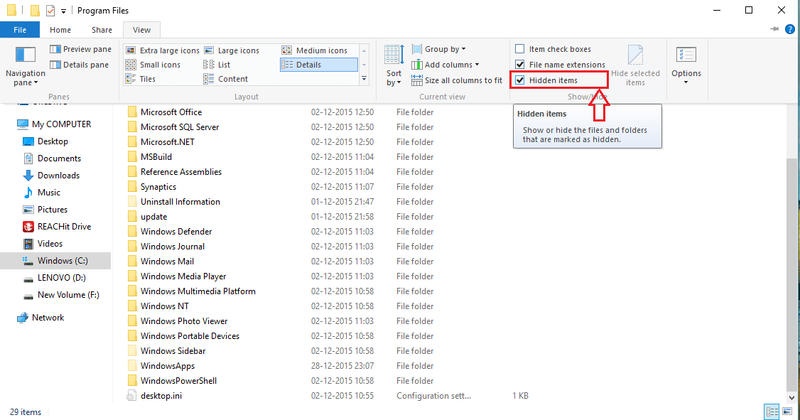This screenshot has height=420, width=800.
Task: Select the Content layout
Action: click(226, 79)
